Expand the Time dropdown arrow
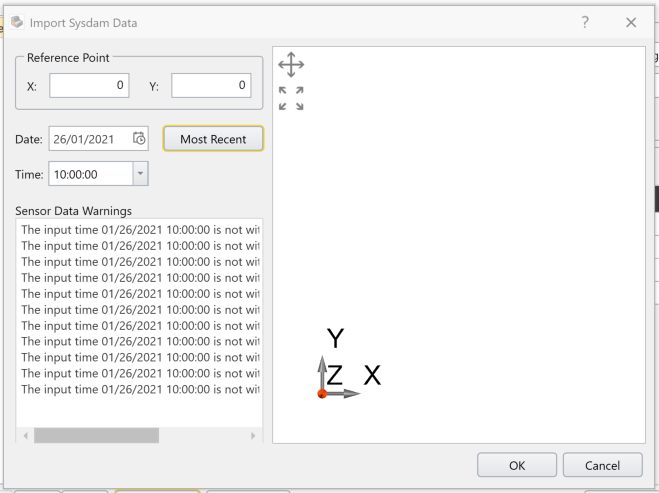Viewport: 659px width, 493px height. click(141, 174)
